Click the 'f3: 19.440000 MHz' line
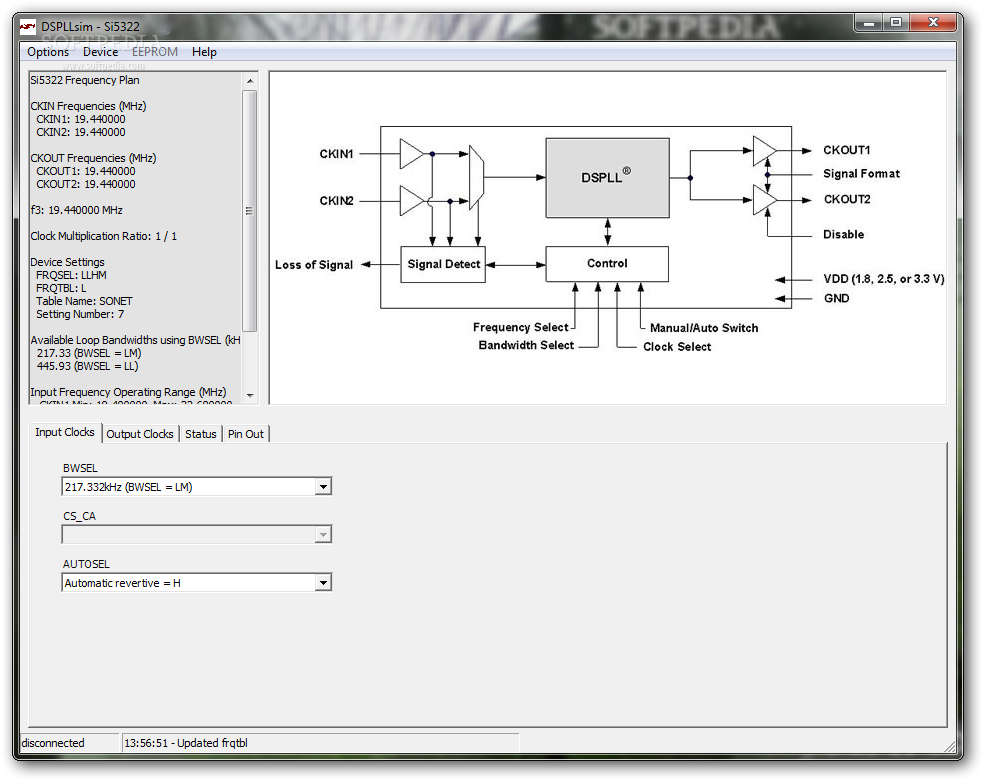This screenshot has width=984, height=781. [x=77, y=210]
